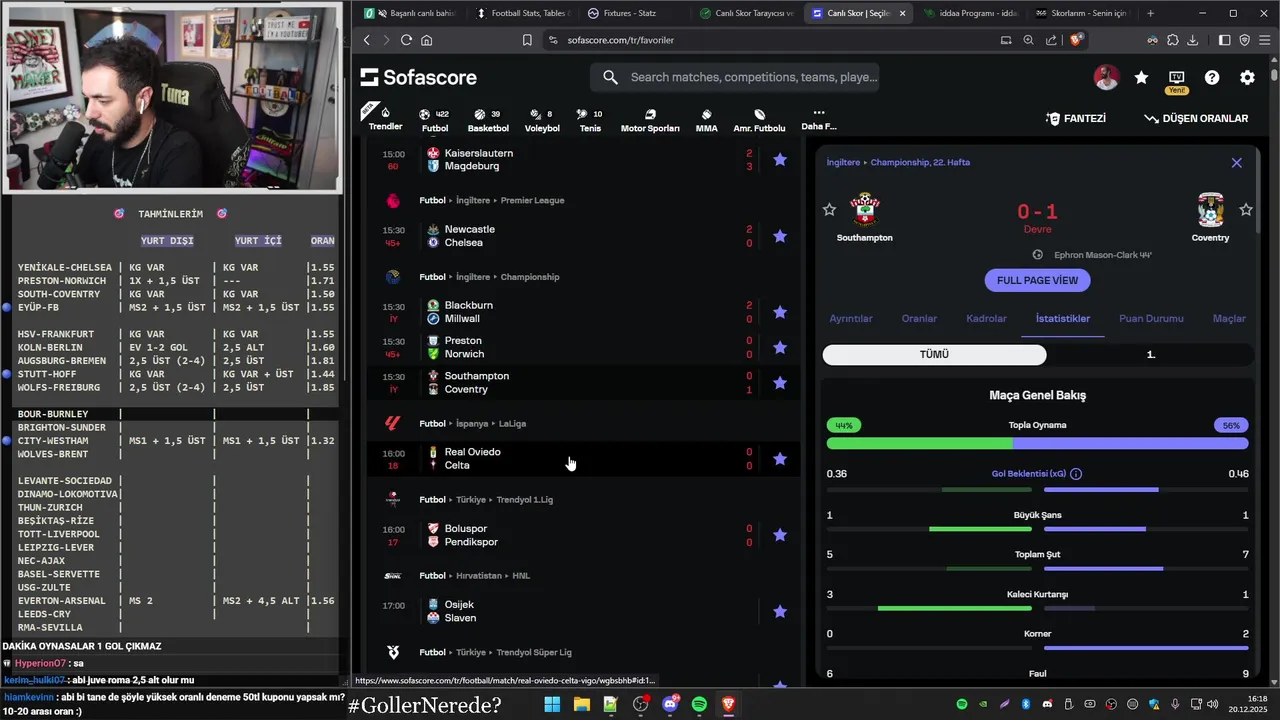This screenshot has width=1280, height=720.
Task: Open Championship, 22. Hafta link
Action: tap(920, 162)
